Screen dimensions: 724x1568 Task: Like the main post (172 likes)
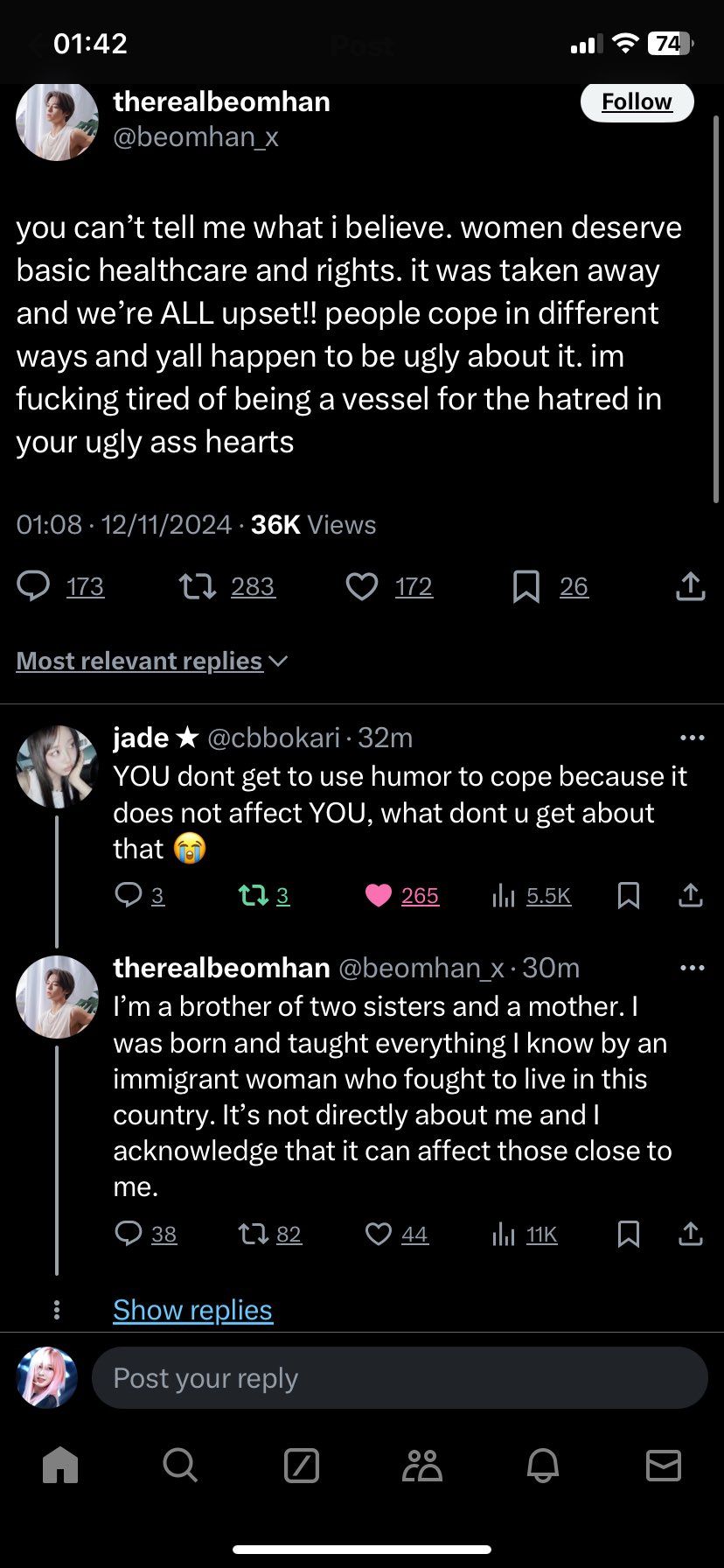point(362,586)
